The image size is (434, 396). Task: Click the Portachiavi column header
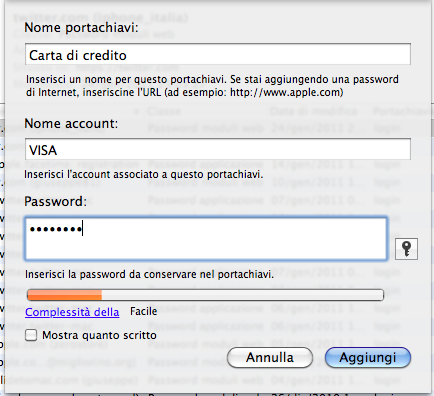(402, 111)
